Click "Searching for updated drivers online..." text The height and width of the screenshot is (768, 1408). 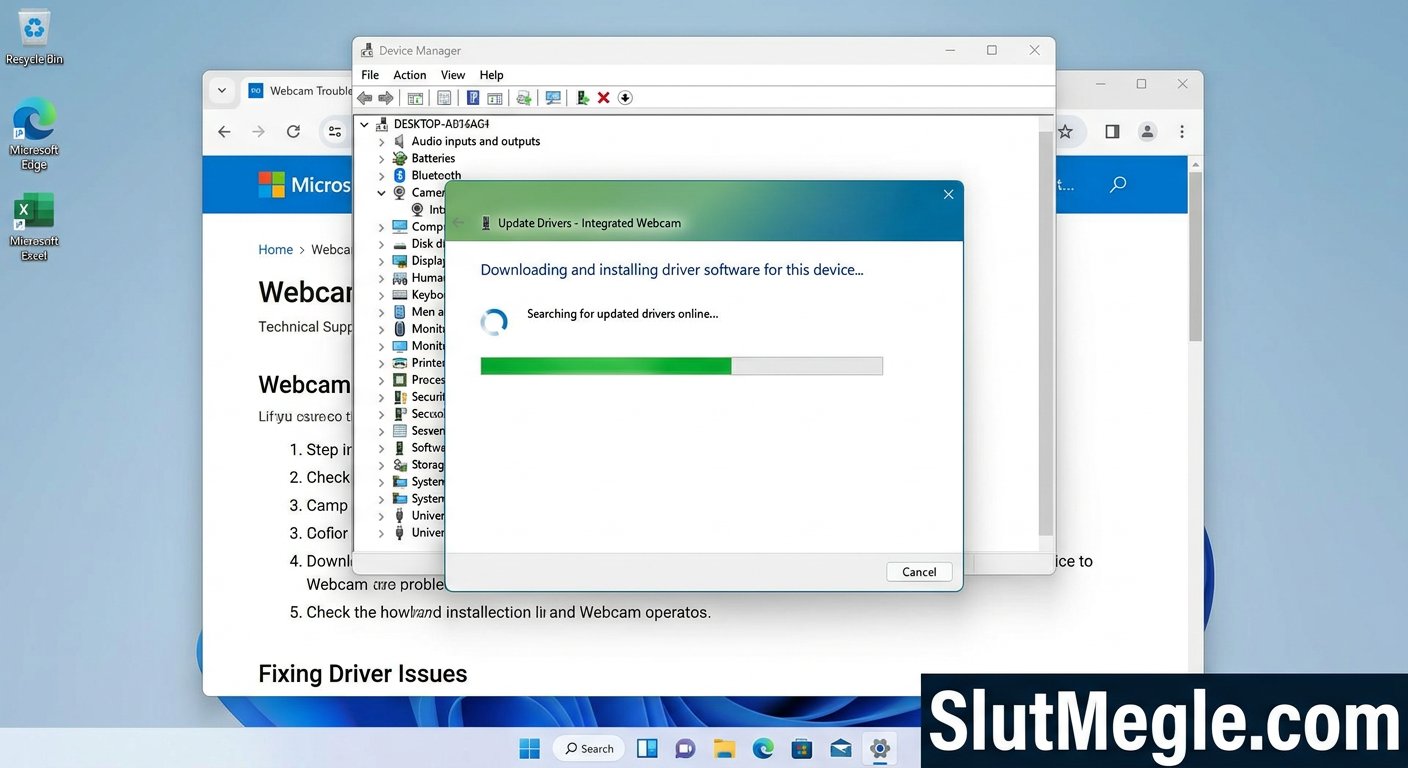click(x=622, y=314)
